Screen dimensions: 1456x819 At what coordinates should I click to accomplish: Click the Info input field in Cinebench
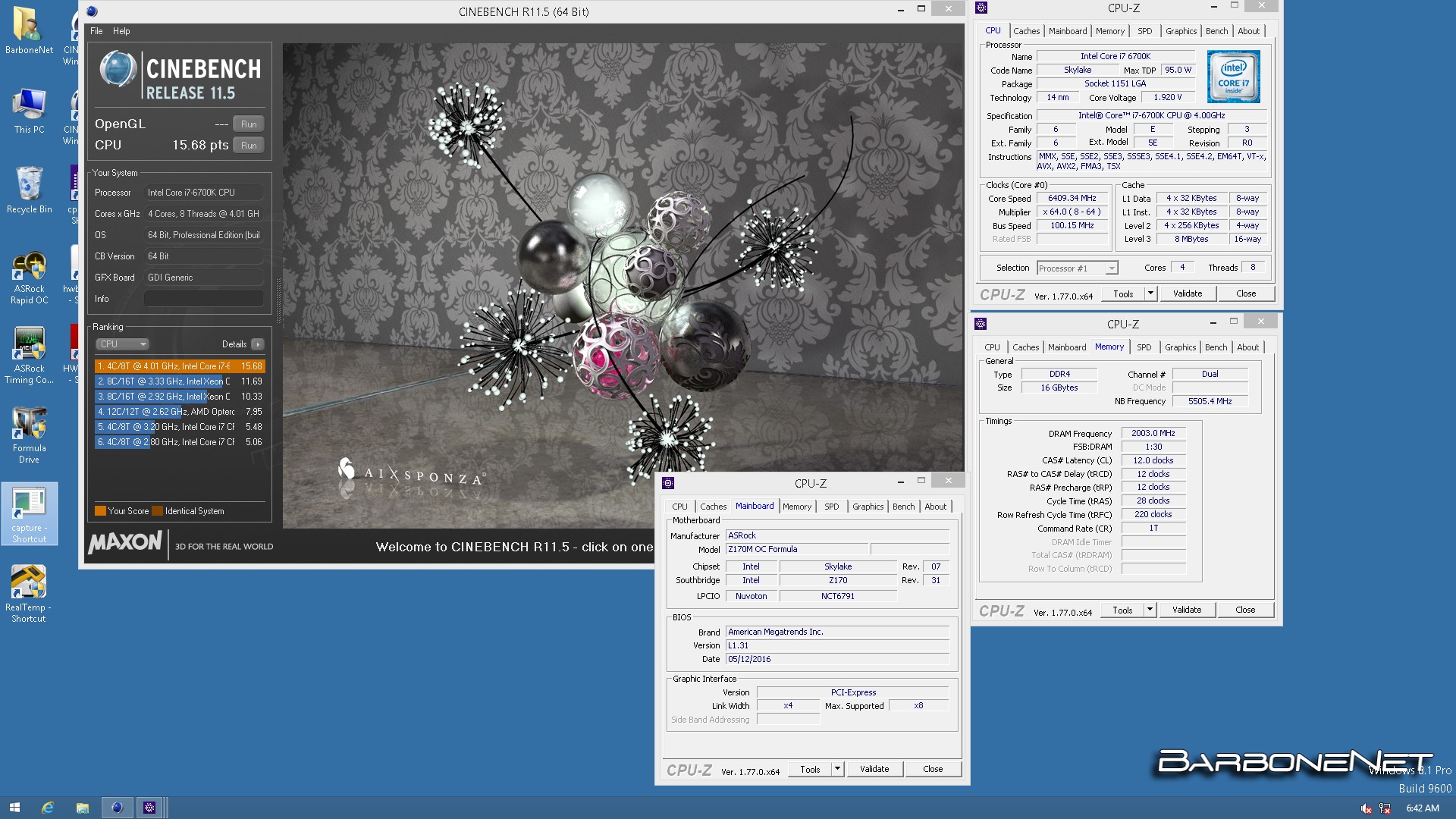(x=203, y=299)
